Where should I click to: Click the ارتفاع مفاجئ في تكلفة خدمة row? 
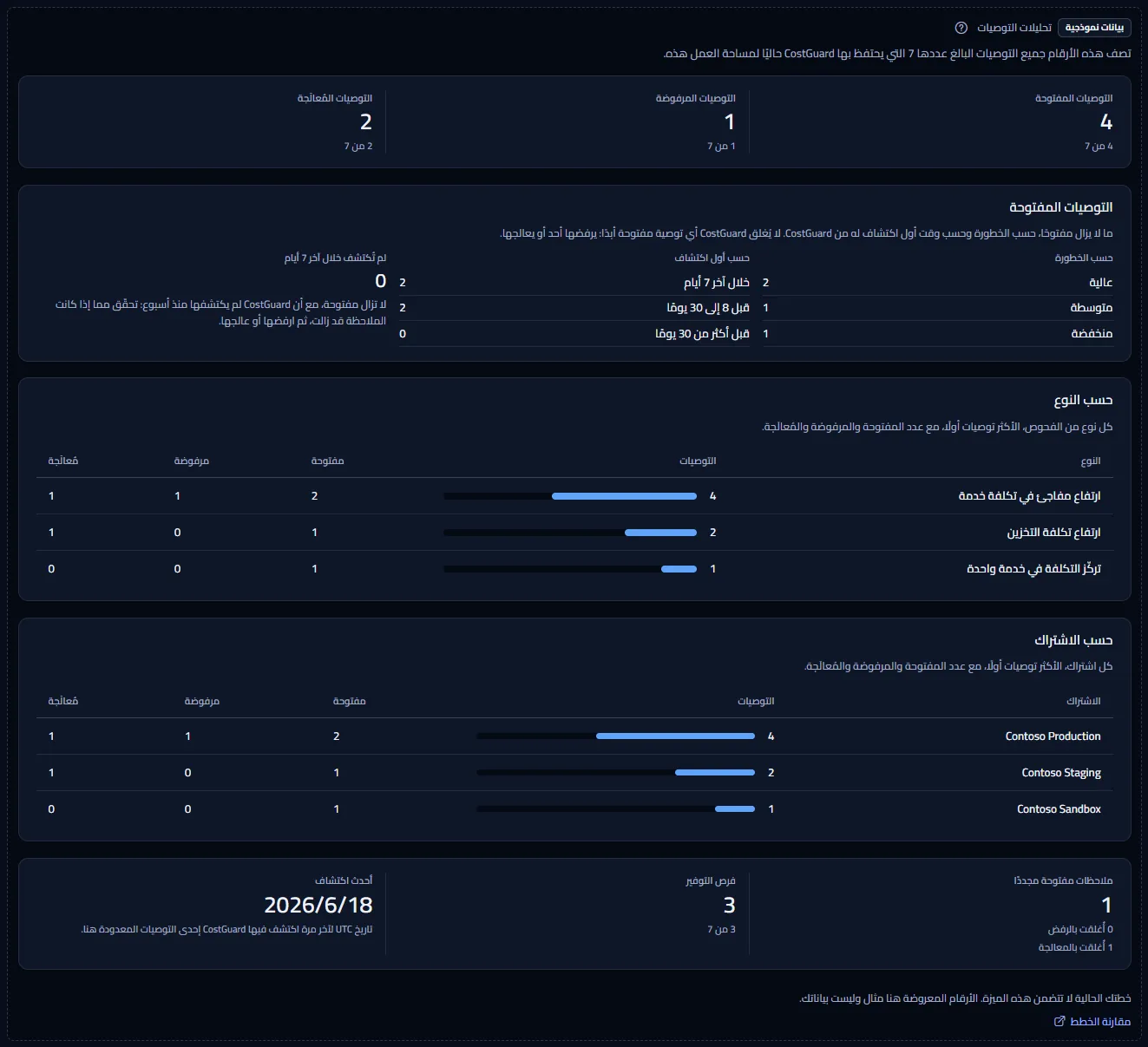click(574, 496)
